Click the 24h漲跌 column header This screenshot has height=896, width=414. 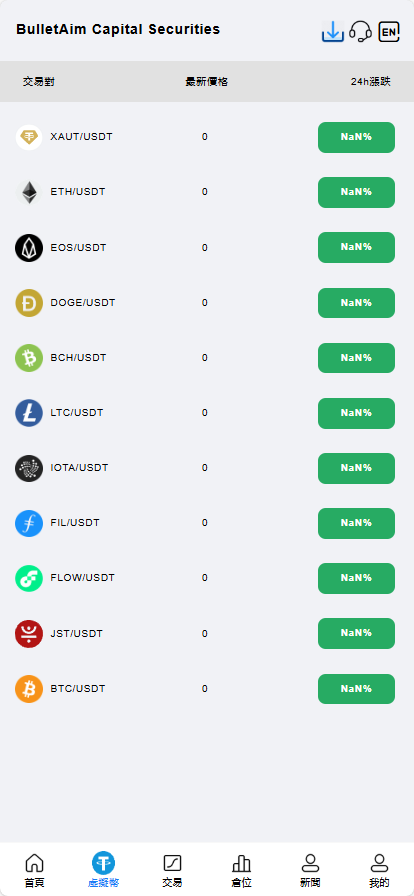(x=371, y=82)
